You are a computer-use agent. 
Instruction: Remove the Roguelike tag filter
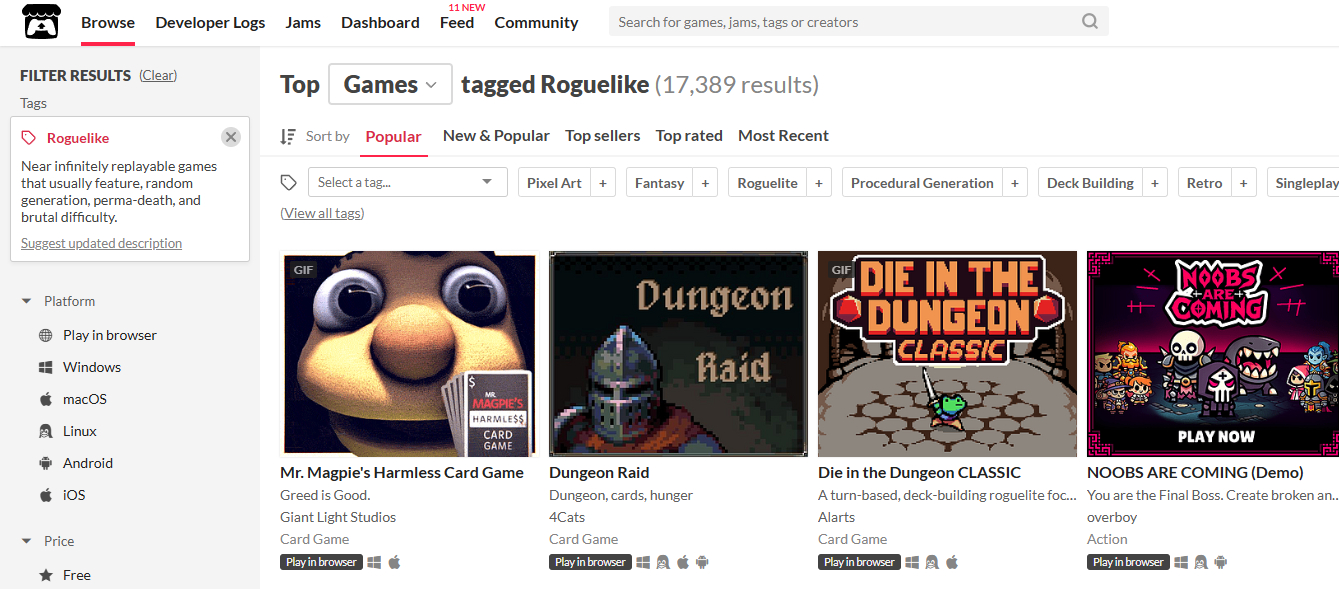point(231,138)
